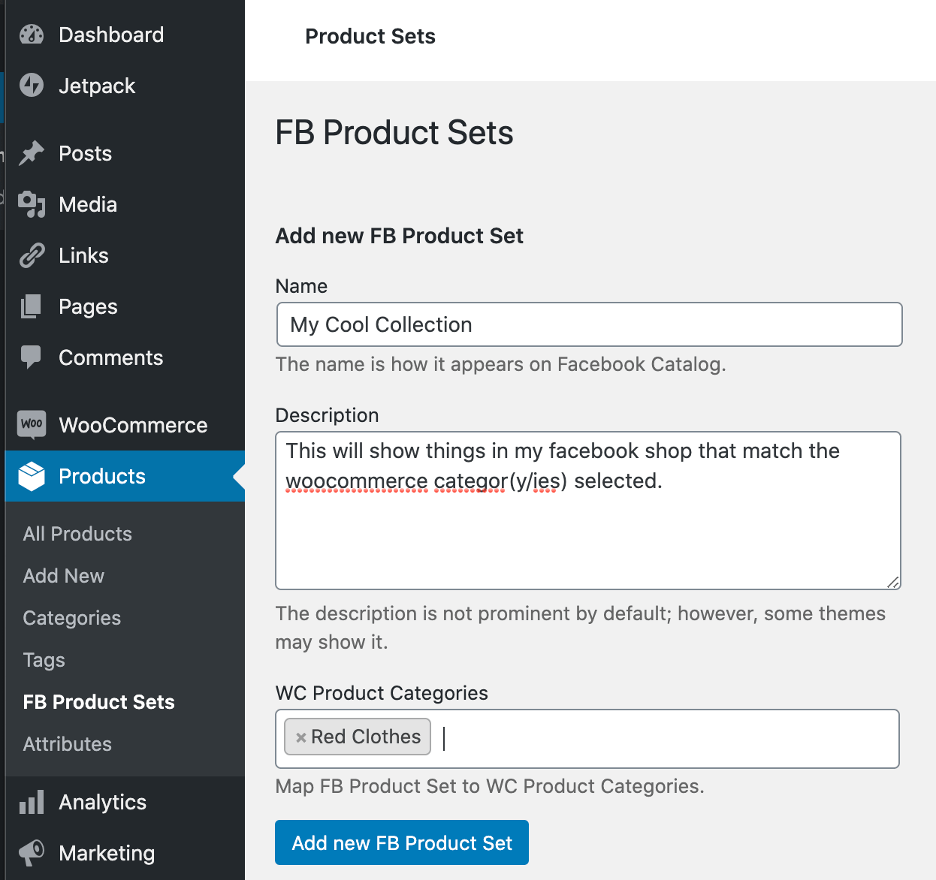
Task: Click the Add new FB Product Set button
Action: pos(401,842)
